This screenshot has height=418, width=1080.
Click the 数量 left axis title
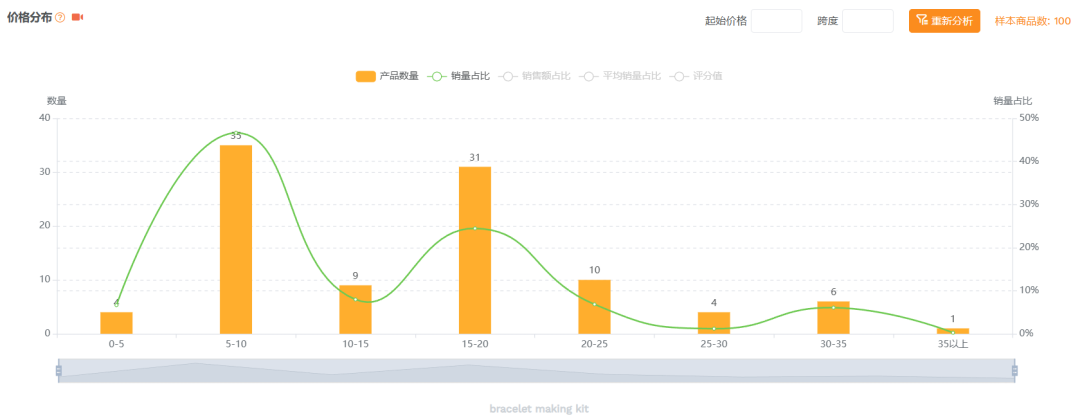[x=56, y=101]
